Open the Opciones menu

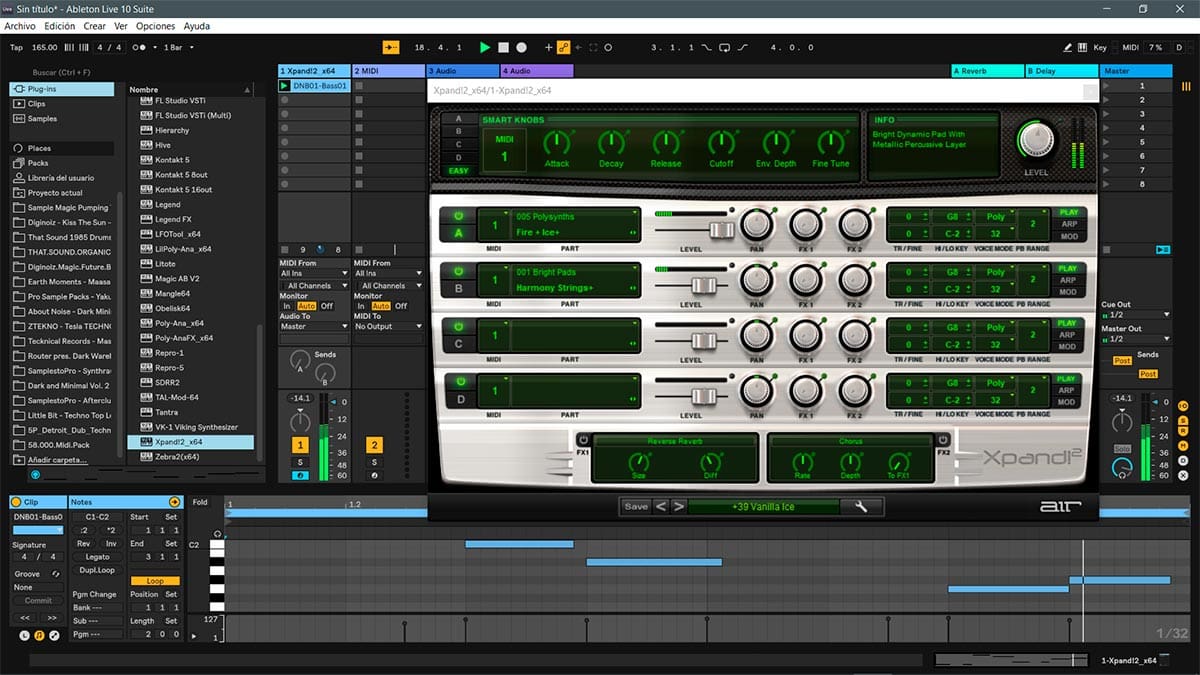155,26
